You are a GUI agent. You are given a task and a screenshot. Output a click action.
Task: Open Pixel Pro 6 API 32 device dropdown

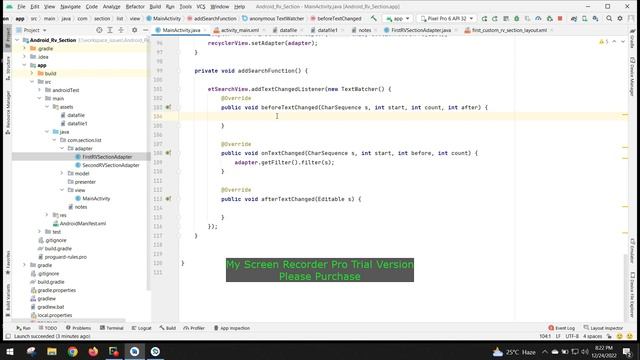click(x=447, y=18)
